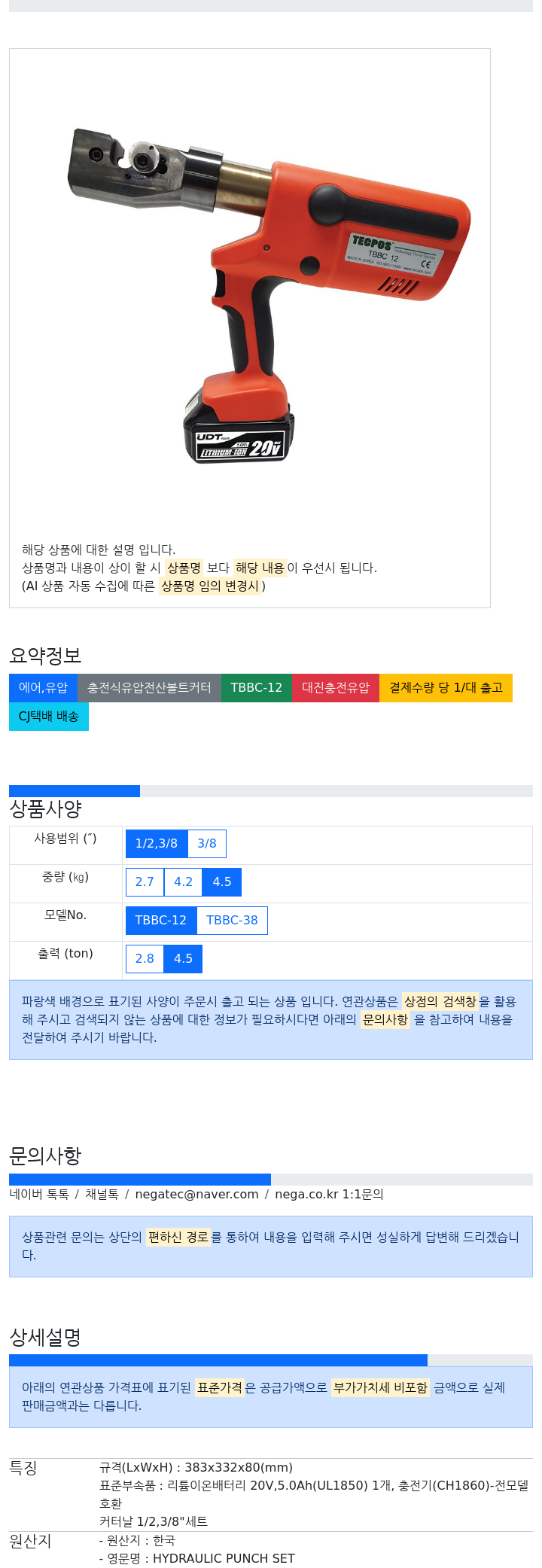542x1568 pixels.
Task: Choose the TBBC-12 model option
Action: point(161,921)
